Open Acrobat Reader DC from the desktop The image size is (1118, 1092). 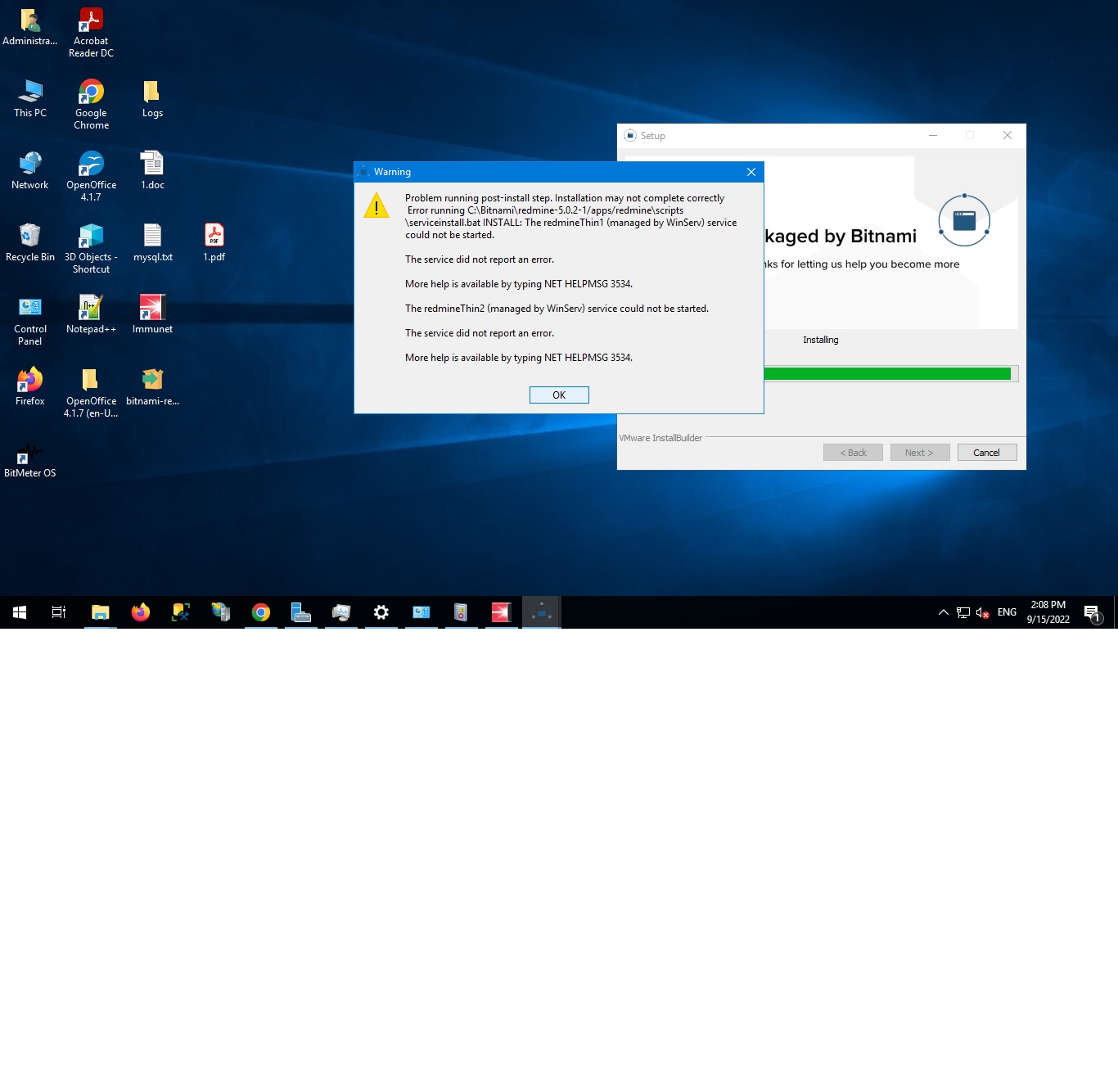click(90, 20)
